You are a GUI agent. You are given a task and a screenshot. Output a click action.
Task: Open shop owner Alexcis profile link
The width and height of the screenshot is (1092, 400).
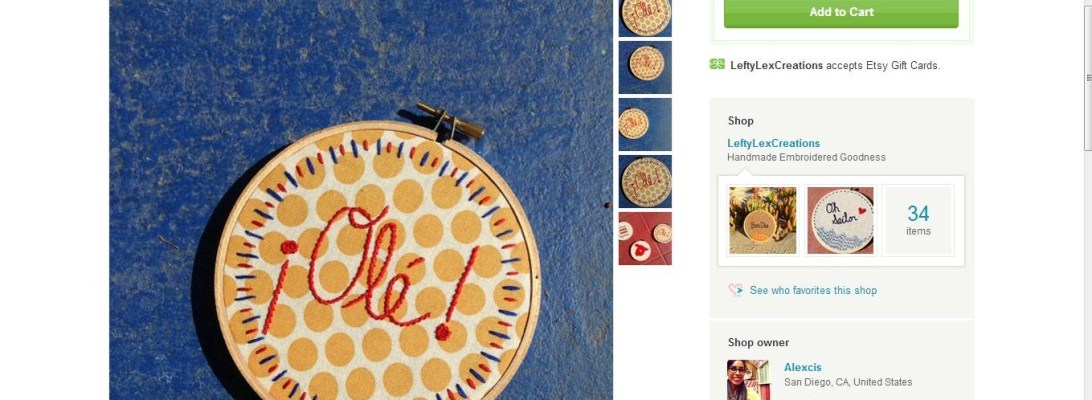pos(802,367)
